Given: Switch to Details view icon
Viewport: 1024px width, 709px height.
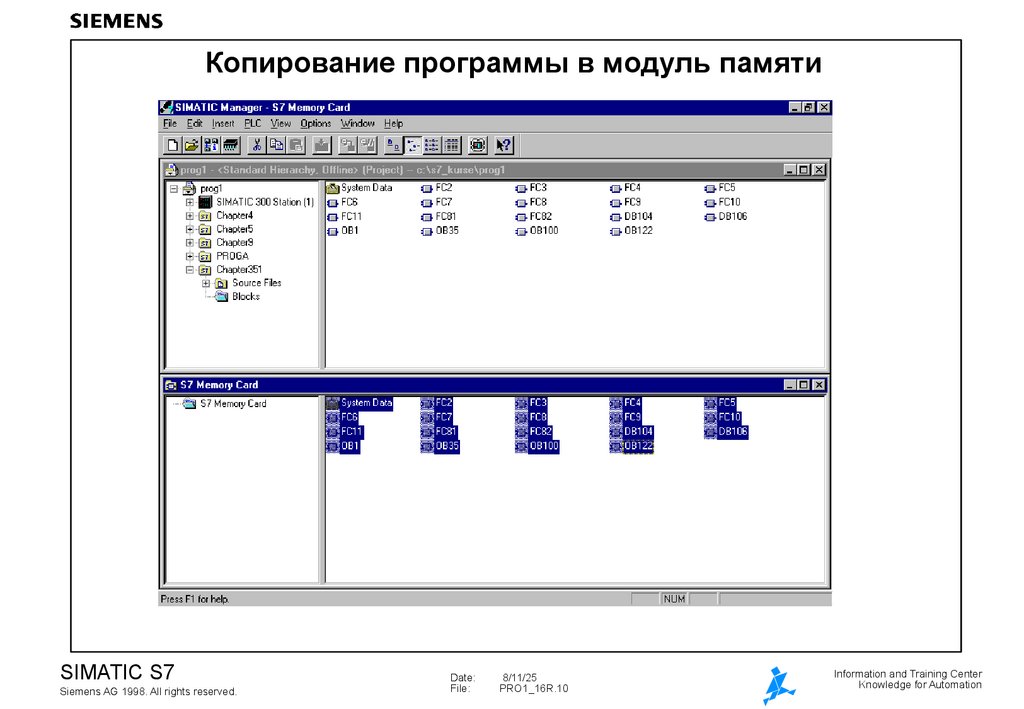Looking at the screenshot, I should click(451, 145).
